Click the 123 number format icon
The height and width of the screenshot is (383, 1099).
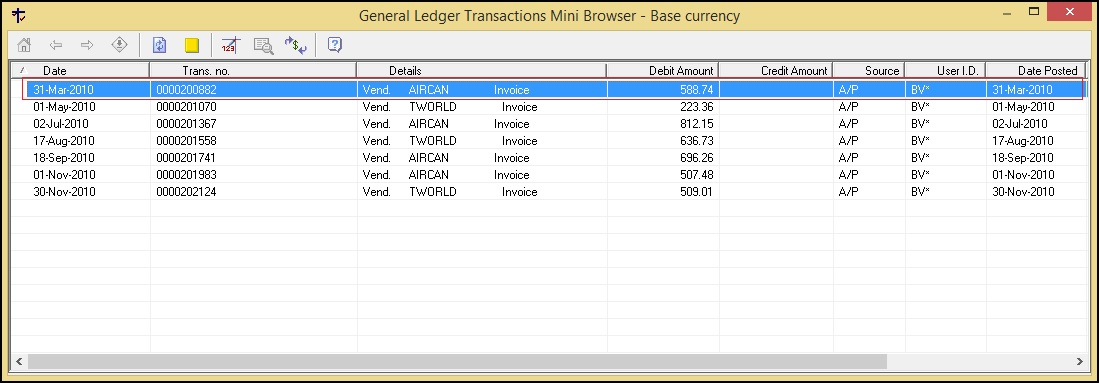(230, 46)
